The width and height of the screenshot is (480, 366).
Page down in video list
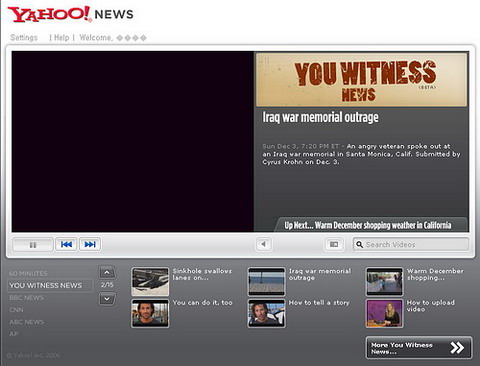pos(107,299)
